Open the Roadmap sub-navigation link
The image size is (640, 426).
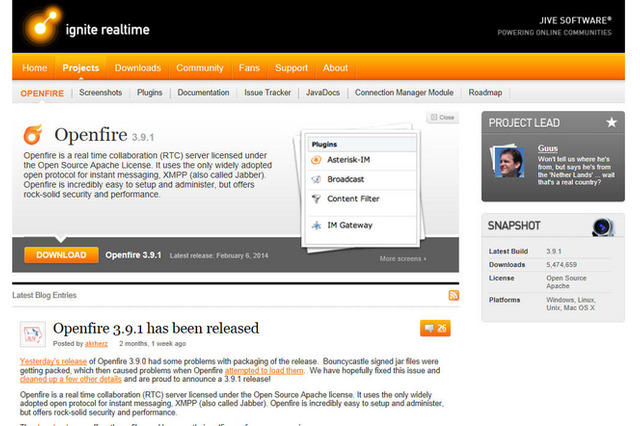[x=486, y=92]
